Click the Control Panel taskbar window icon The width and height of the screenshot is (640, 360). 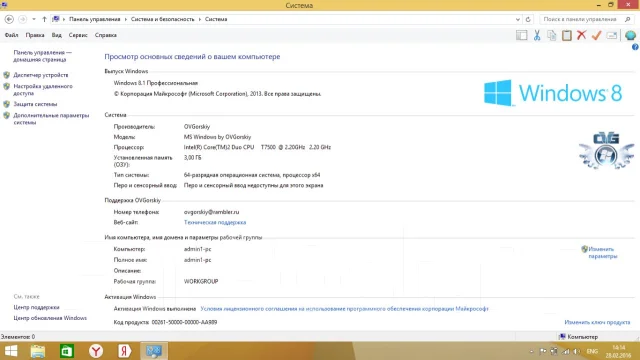pos(153,351)
